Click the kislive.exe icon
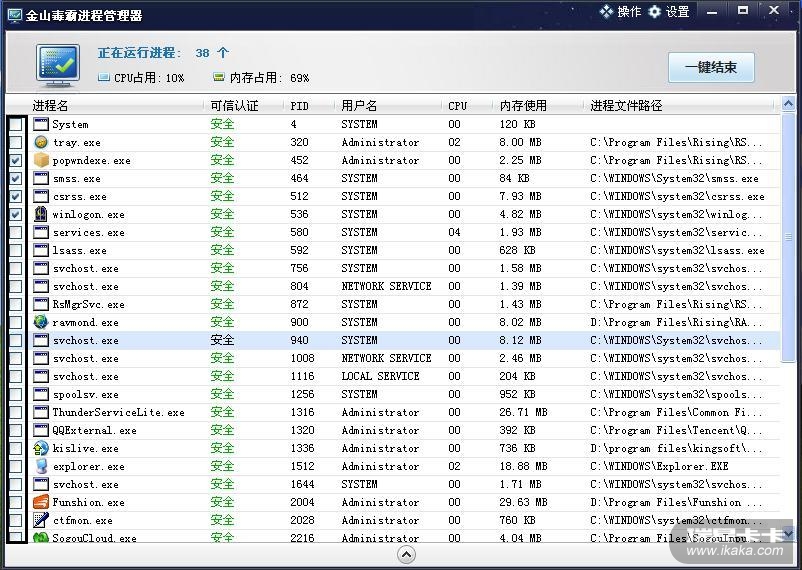Screen dimensions: 802x570 pyautogui.click(x=41, y=448)
